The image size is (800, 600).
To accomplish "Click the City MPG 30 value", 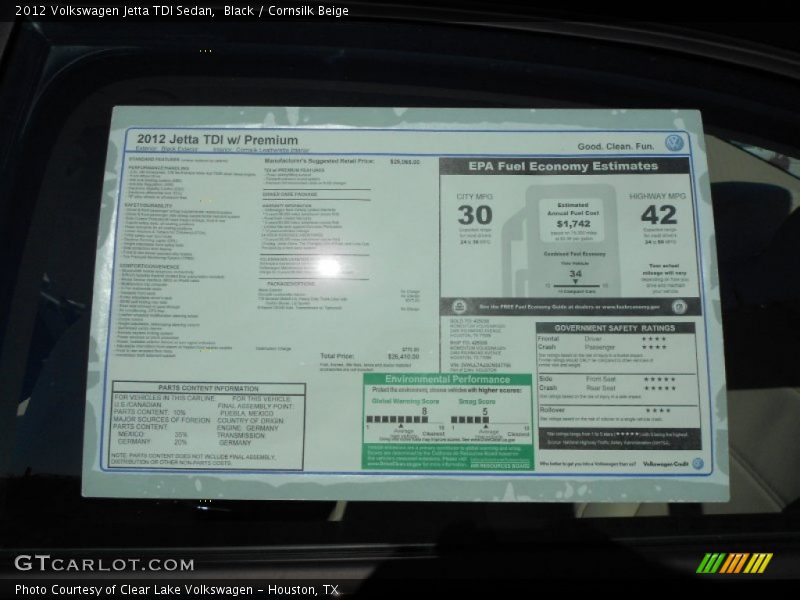I will [476, 215].
